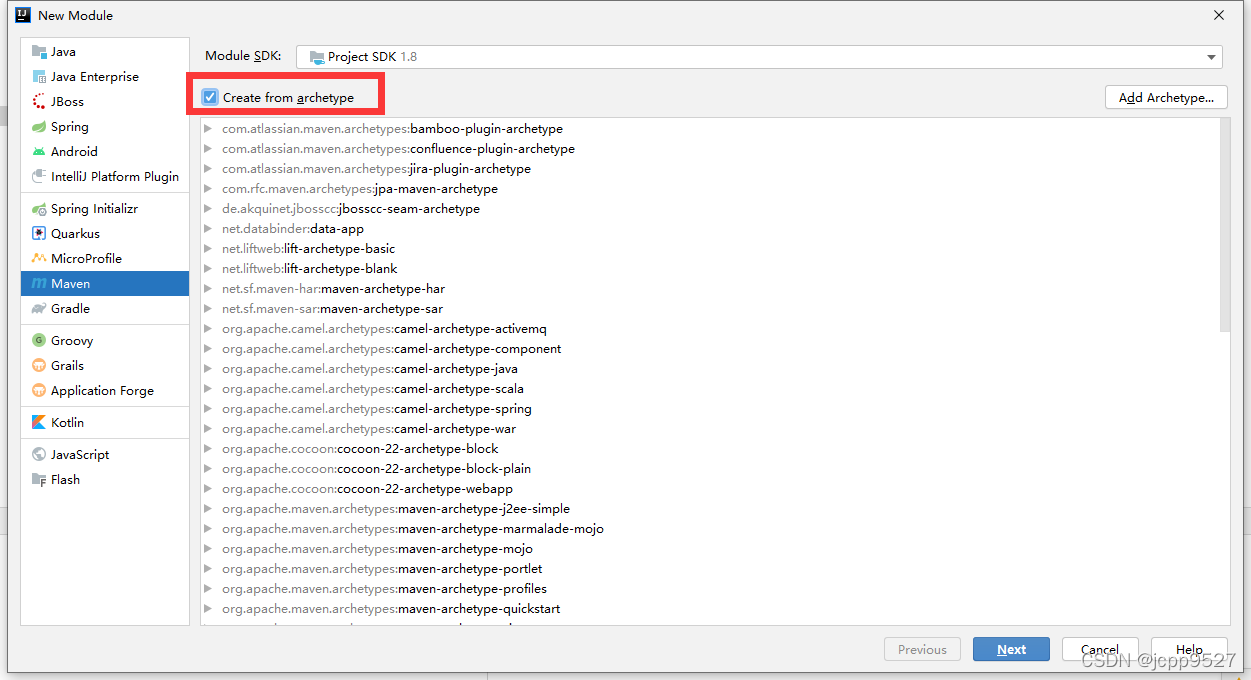Click the Groovy green icon
This screenshot has width=1251, height=680.
click(x=39, y=341)
